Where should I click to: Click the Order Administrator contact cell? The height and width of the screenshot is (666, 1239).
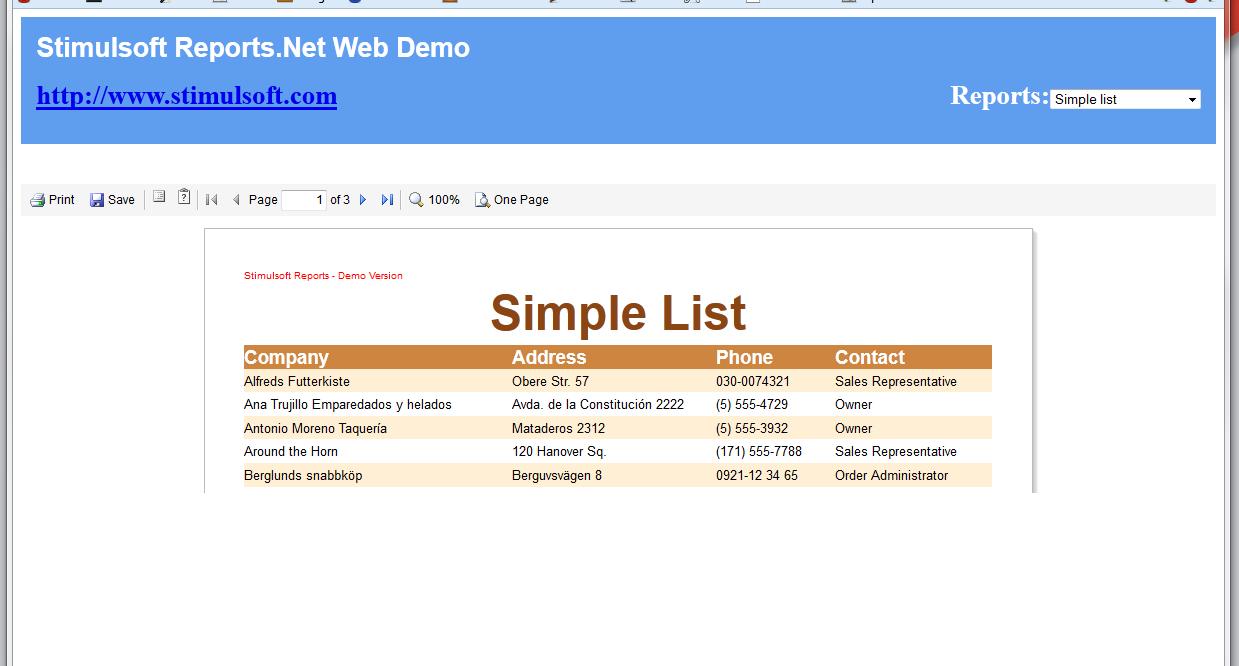click(x=892, y=476)
